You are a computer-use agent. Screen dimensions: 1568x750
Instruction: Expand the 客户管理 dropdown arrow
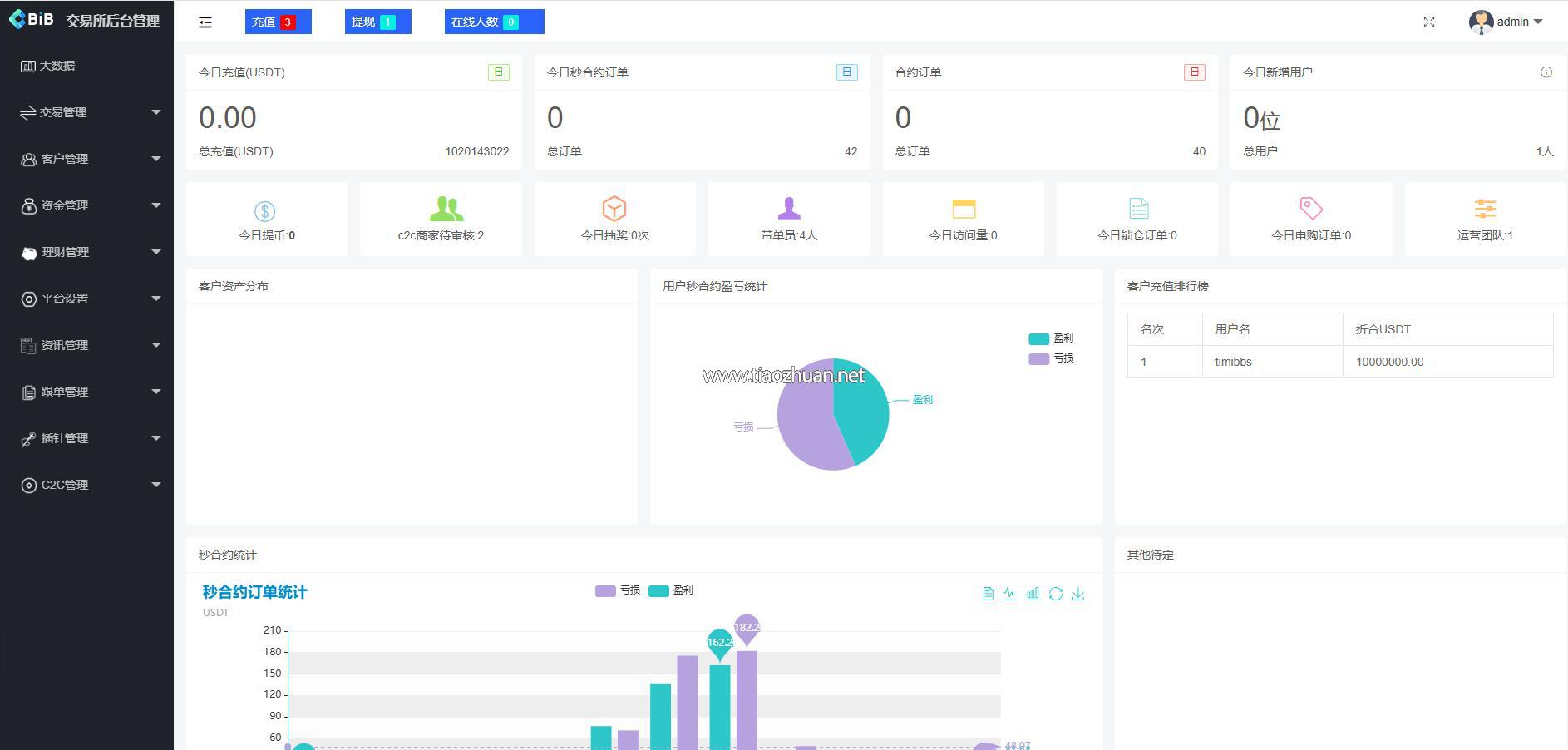156,159
